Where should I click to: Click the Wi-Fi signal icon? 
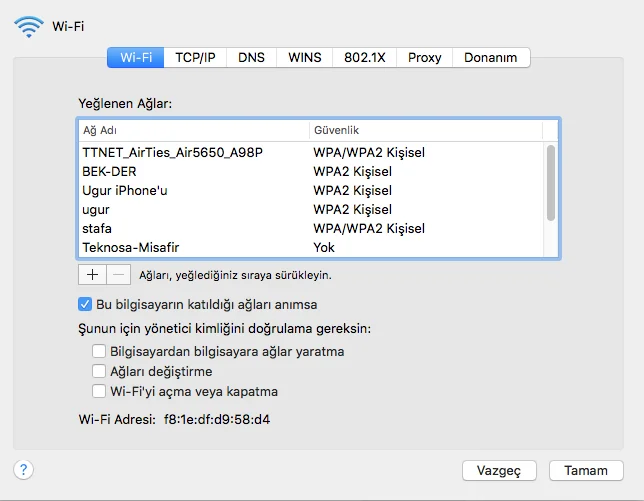29,26
